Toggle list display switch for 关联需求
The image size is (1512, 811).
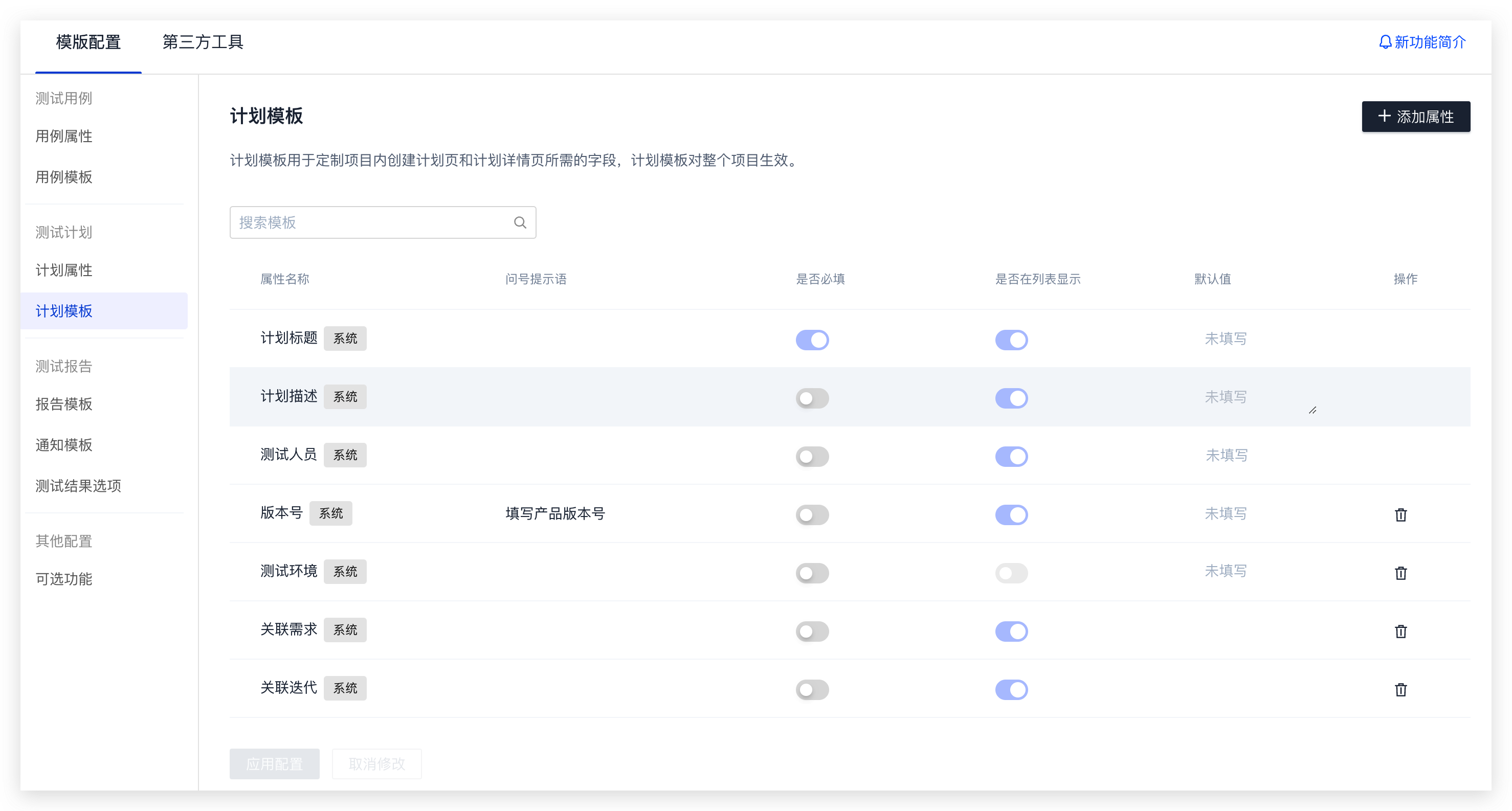[x=1011, y=632]
